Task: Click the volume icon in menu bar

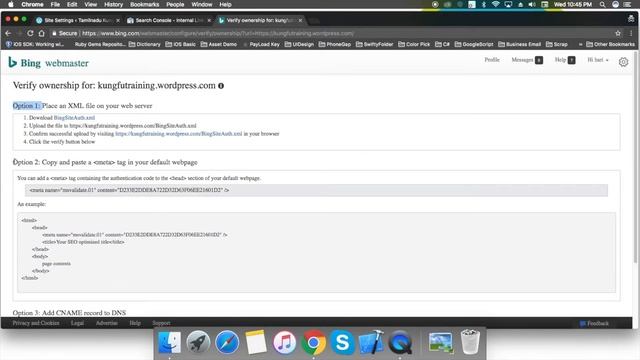Action: tap(532, 4)
